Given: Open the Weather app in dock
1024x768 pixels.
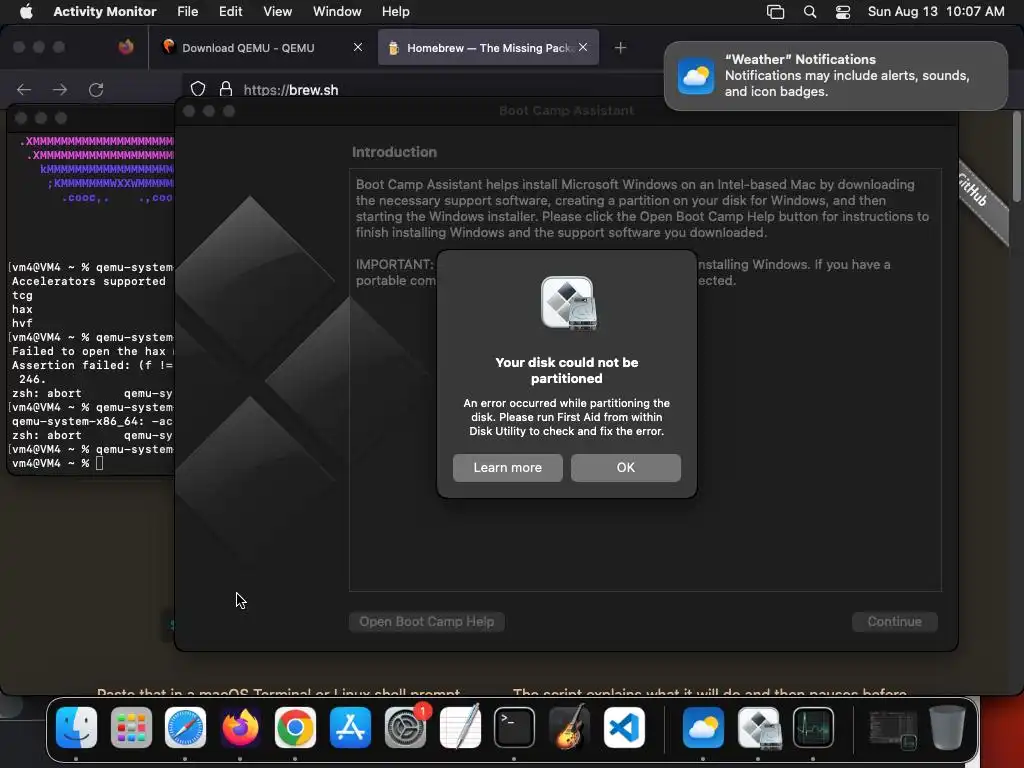Looking at the screenshot, I should (x=703, y=727).
